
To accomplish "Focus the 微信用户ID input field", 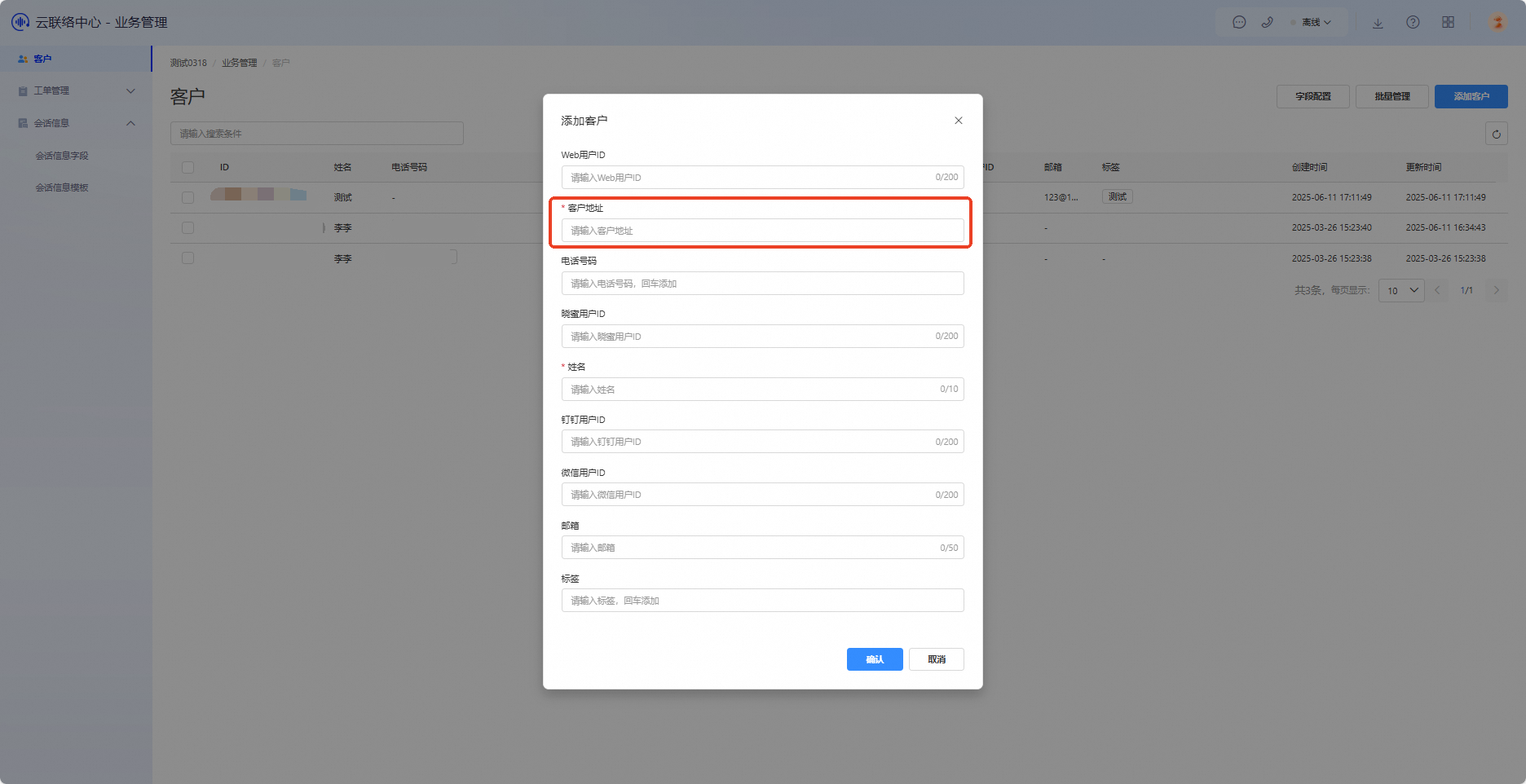I will pyautogui.click(x=762, y=495).
